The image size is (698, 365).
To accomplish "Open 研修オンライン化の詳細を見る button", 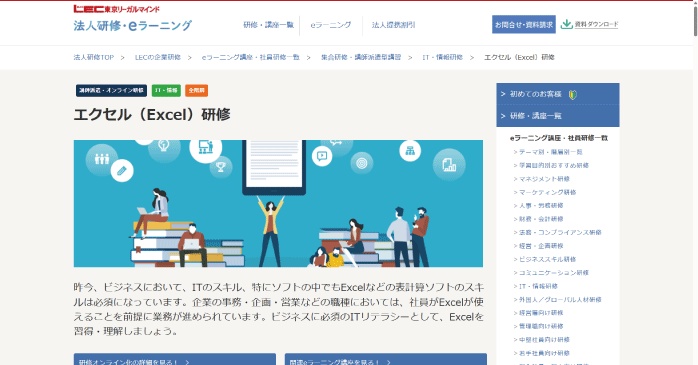I will pos(174,359).
